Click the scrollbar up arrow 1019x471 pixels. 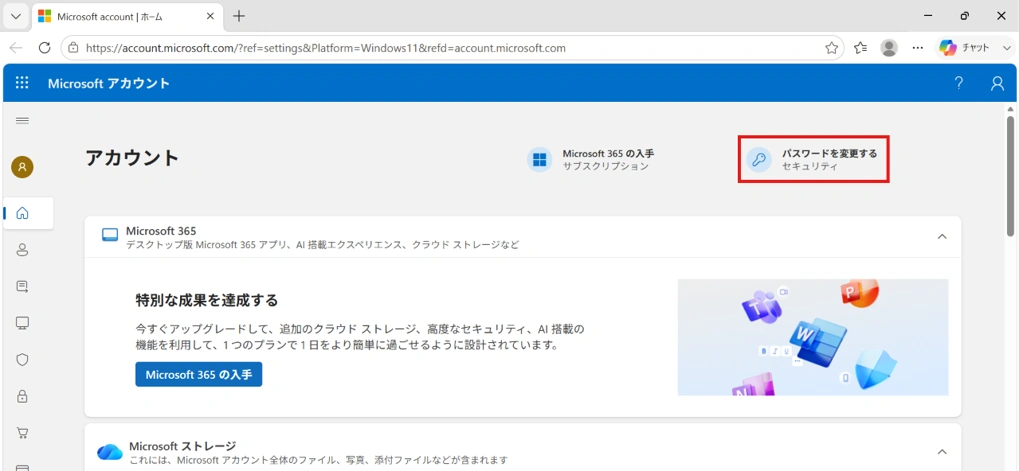1011,108
